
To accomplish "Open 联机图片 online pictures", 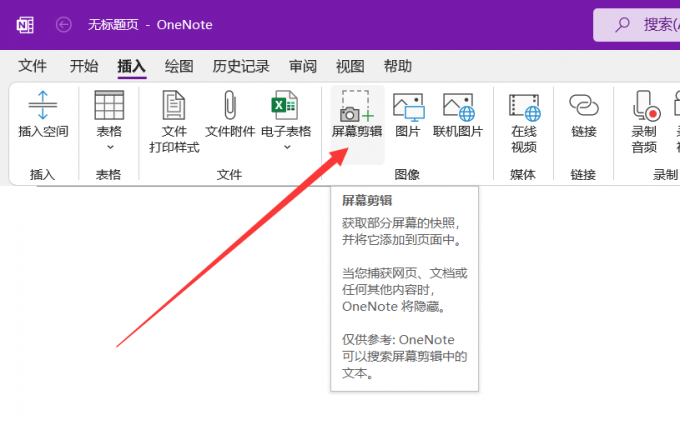I will point(458,114).
